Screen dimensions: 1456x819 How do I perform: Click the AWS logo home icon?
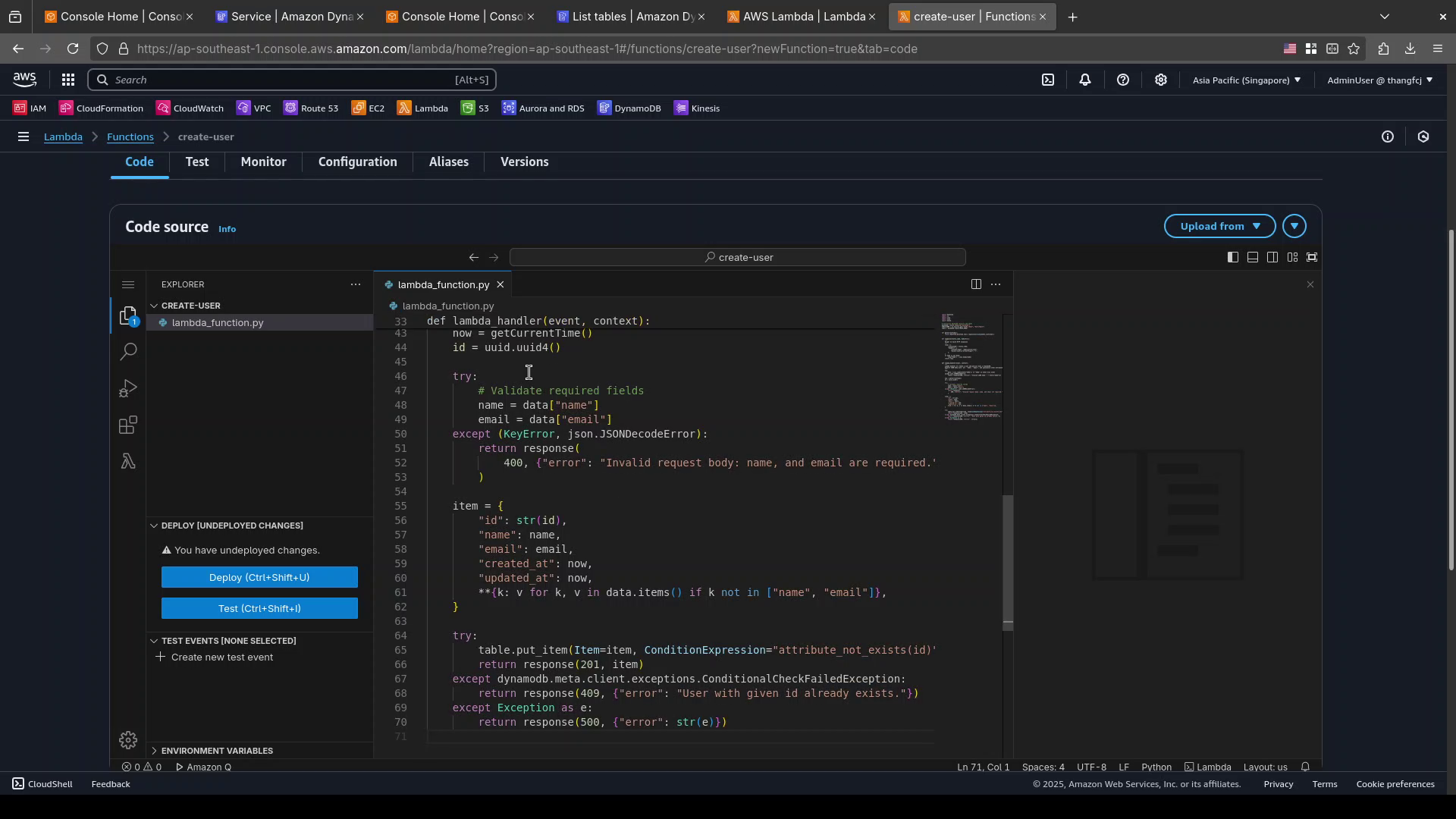[x=24, y=80]
